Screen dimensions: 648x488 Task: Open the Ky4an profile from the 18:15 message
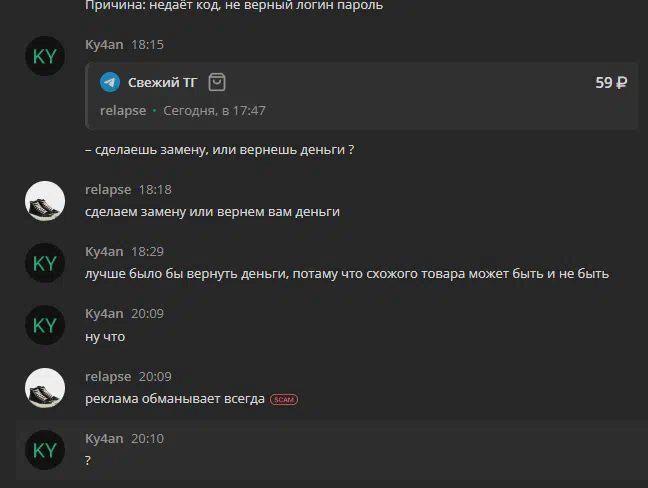coord(104,44)
